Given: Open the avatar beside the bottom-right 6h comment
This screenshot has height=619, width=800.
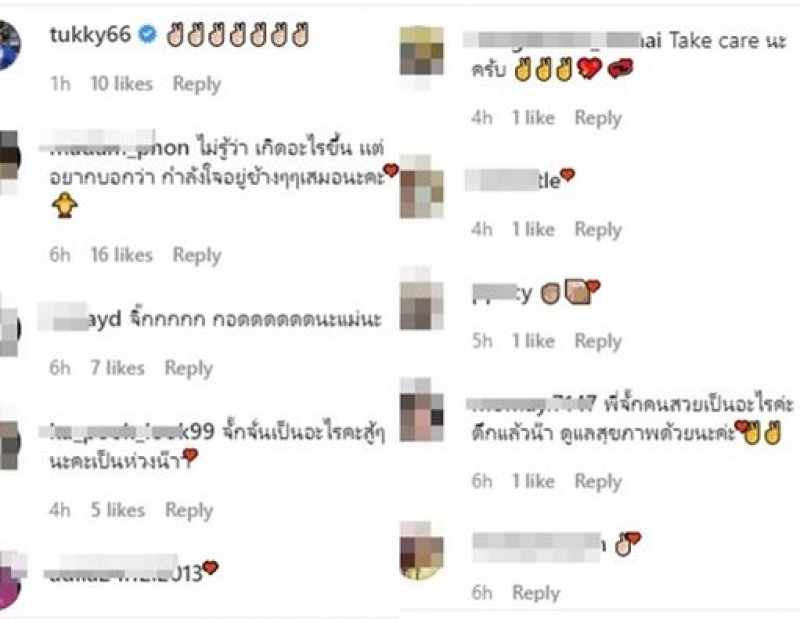Looking at the screenshot, I should pyautogui.click(x=421, y=551).
